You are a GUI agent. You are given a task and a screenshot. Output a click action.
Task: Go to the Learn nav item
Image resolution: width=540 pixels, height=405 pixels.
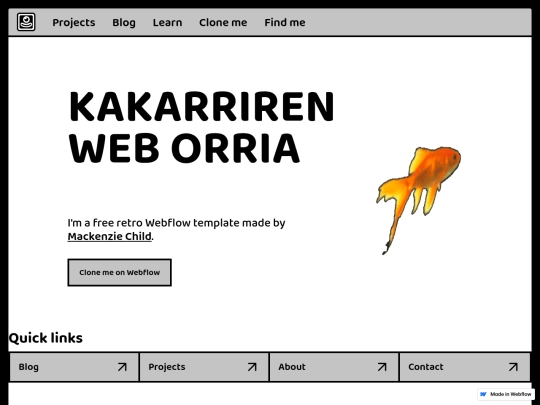click(167, 23)
